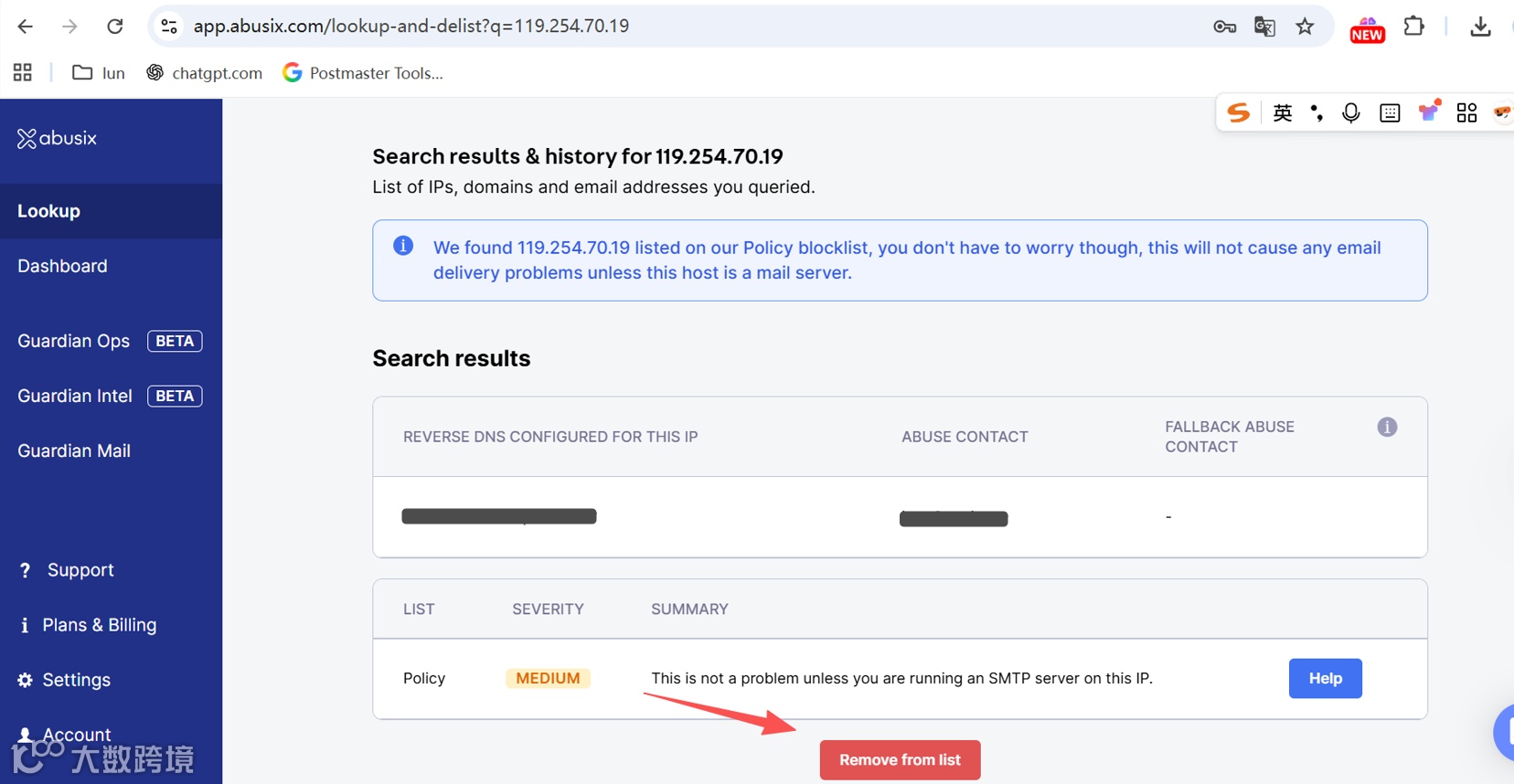Open the browser extensions puzzle icon
Viewport: 1514px width, 784px height.
tap(1413, 26)
